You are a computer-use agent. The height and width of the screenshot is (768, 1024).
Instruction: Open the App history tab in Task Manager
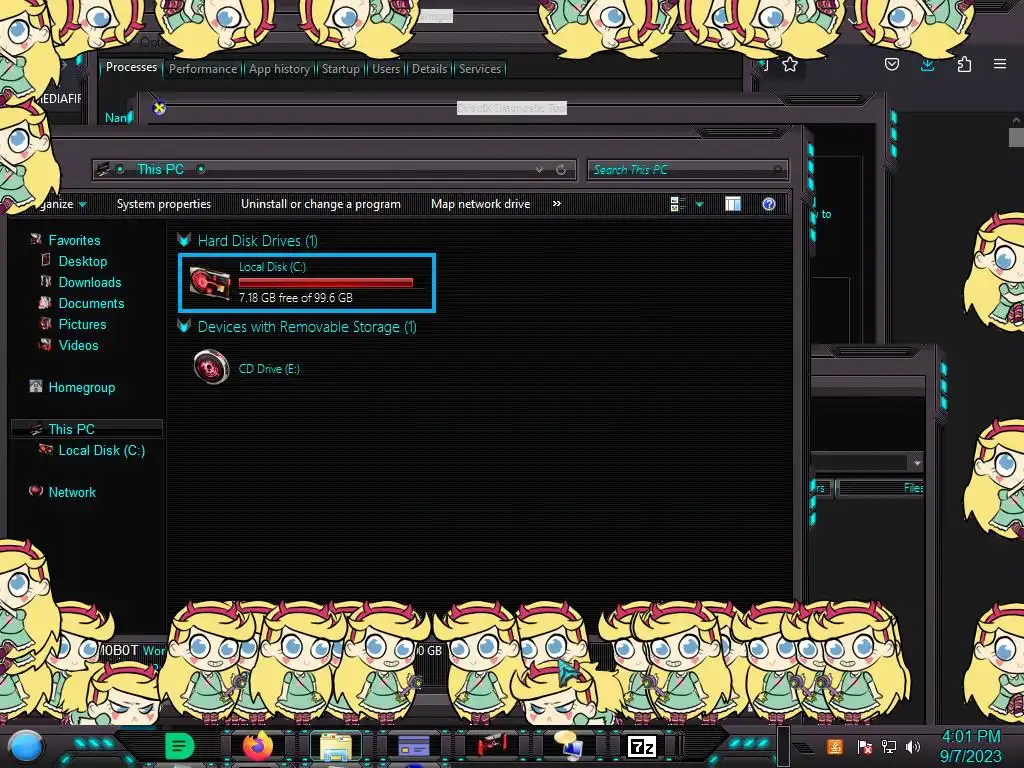click(x=279, y=69)
